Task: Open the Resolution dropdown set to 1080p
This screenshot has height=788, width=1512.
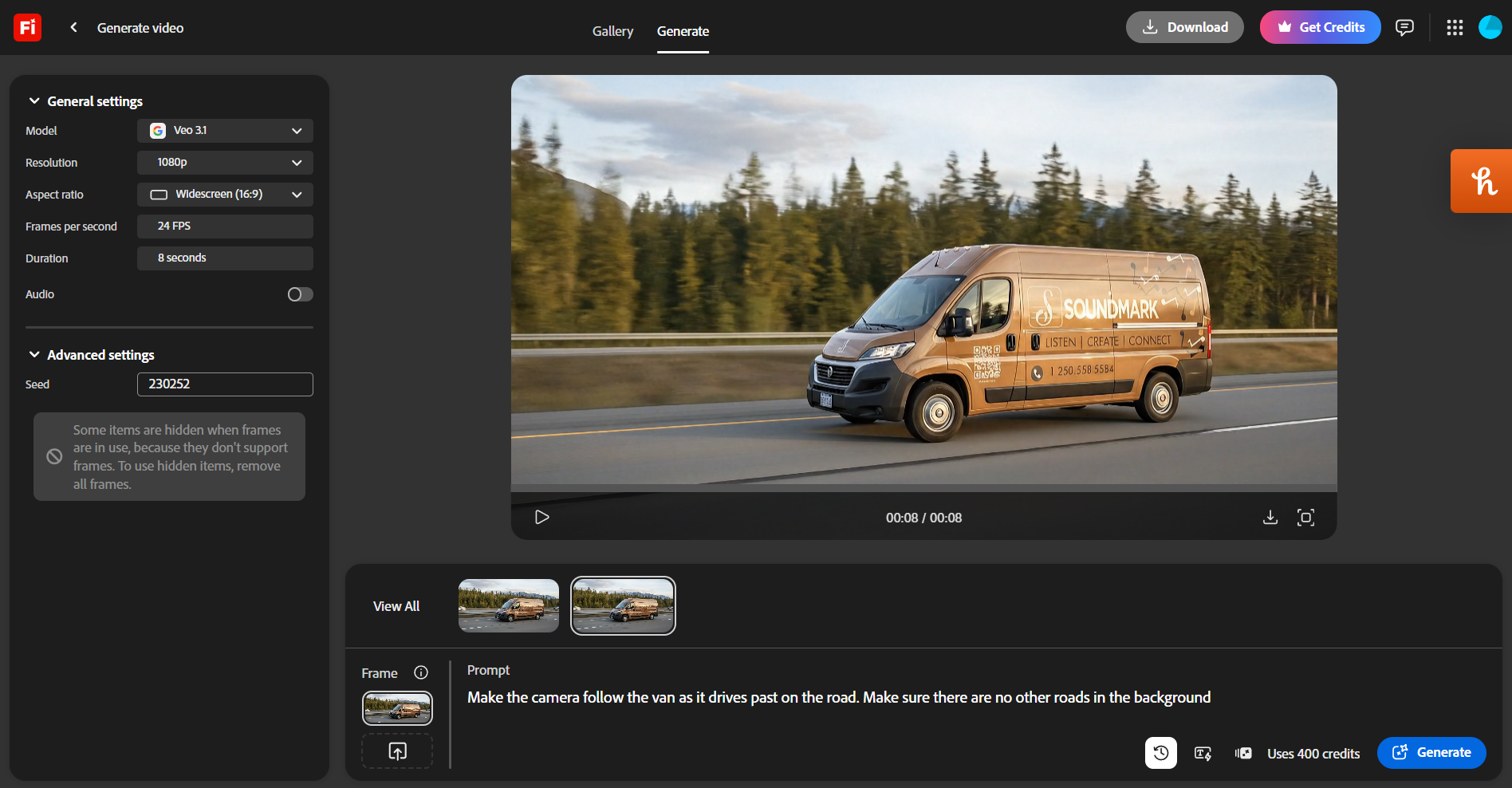Action: (225, 163)
